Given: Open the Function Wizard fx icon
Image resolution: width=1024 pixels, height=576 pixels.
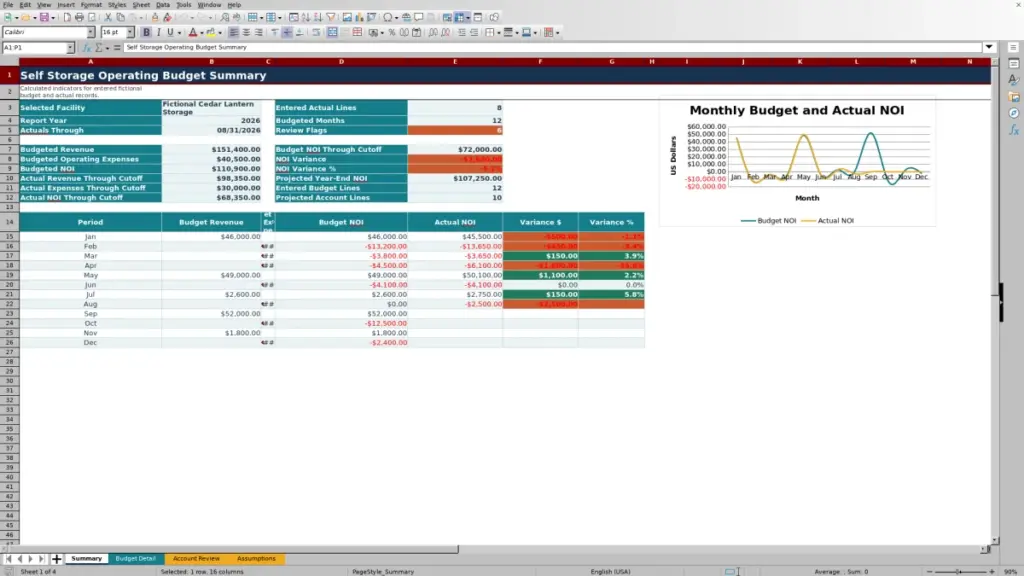Looking at the screenshot, I should pyautogui.click(x=87, y=48).
